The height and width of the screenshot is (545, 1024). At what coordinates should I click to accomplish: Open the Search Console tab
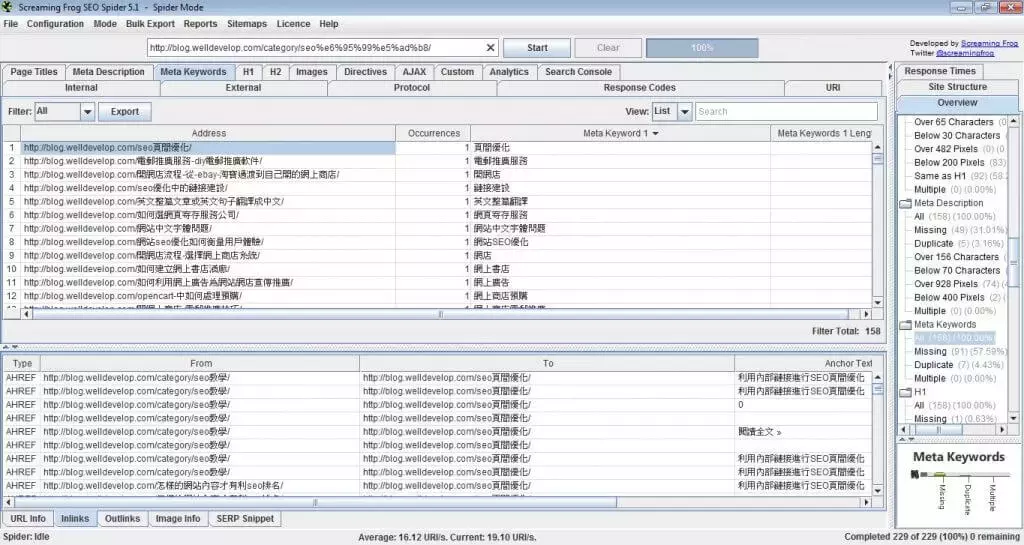(578, 72)
